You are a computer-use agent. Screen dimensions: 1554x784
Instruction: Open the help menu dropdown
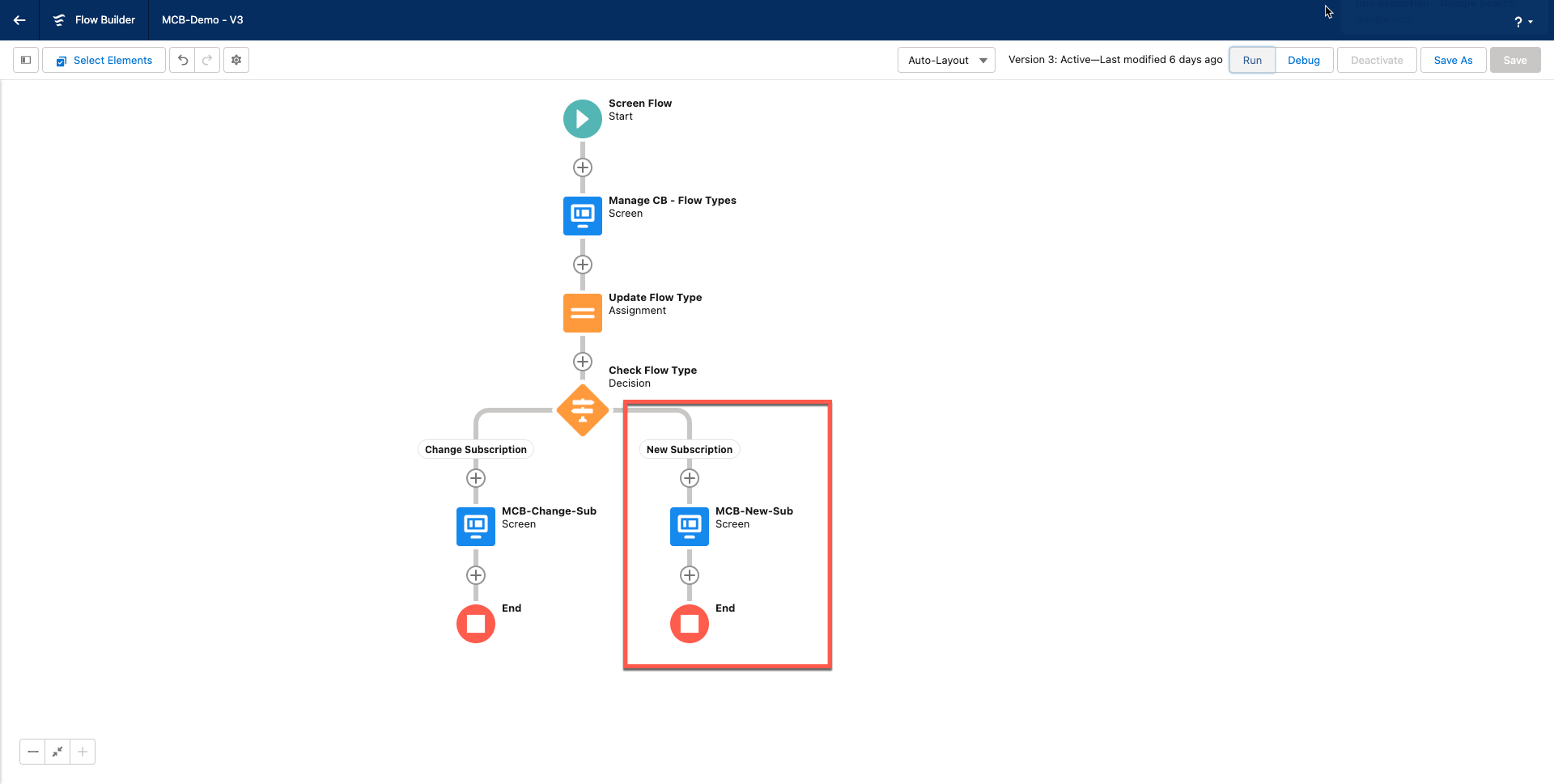1522,22
